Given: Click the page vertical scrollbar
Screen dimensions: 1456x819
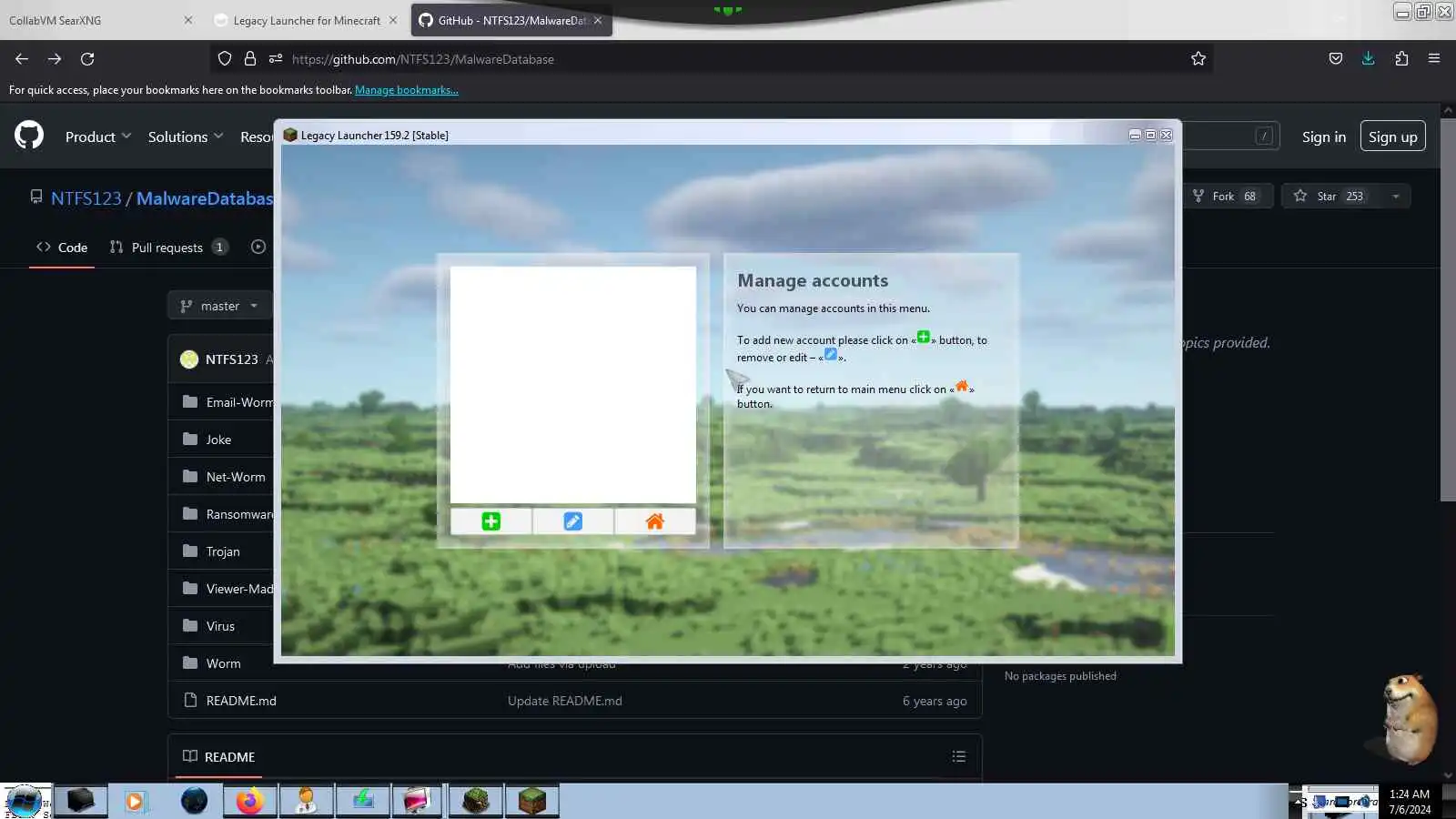Looking at the screenshot, I should (x=1448, y=309).
